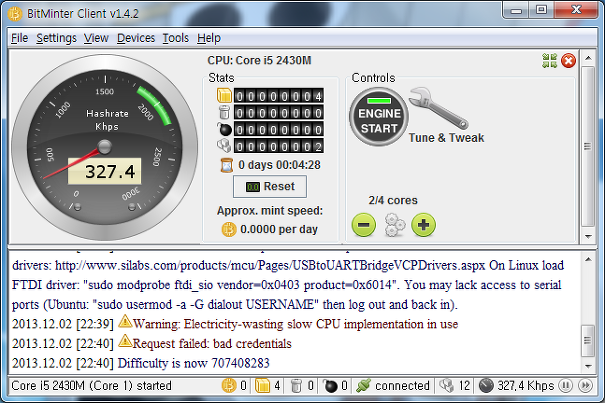The image size is (605, 403).
Task: Pause mining with the status bar pause button
Action: coord(565,386)
